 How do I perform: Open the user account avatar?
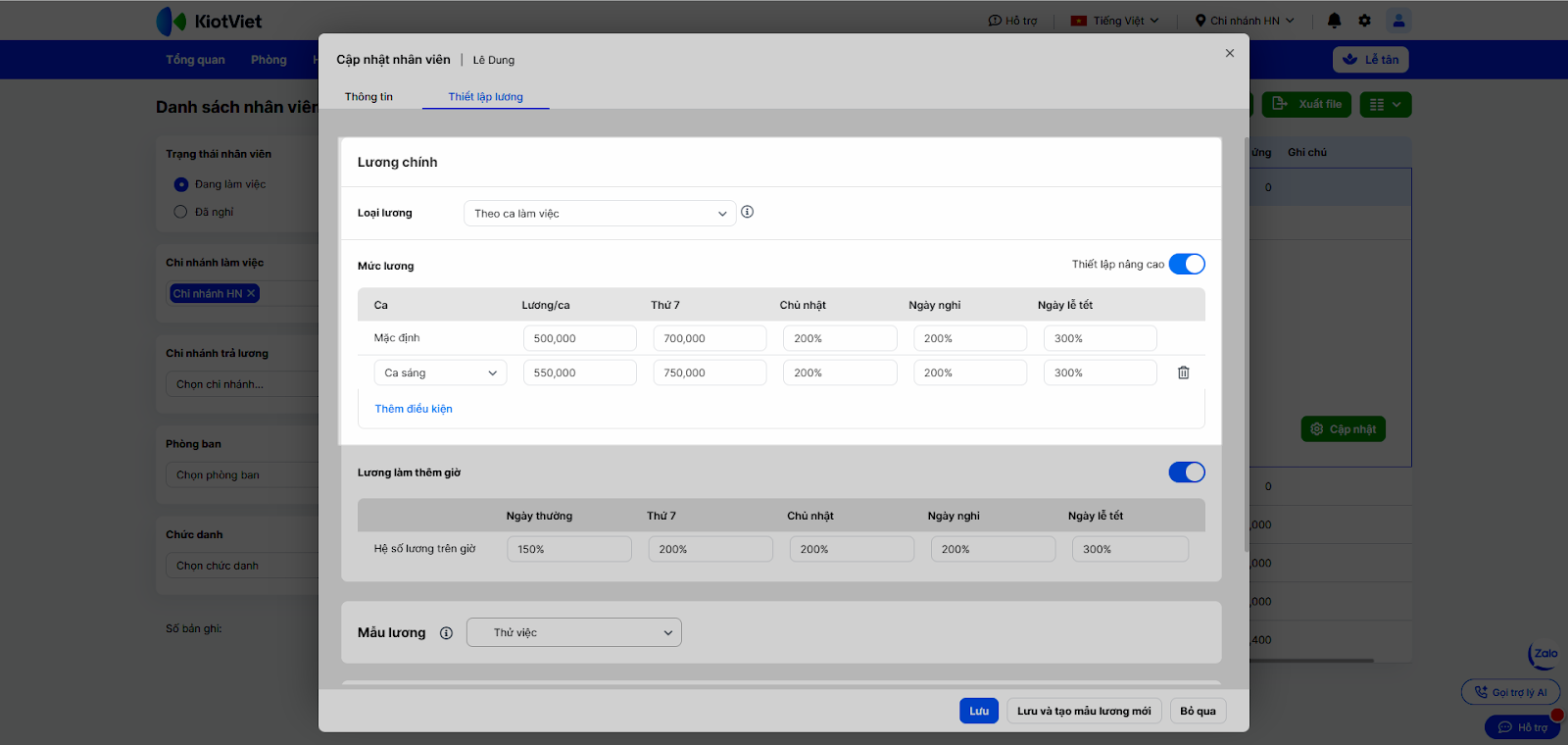[1398, 21]
